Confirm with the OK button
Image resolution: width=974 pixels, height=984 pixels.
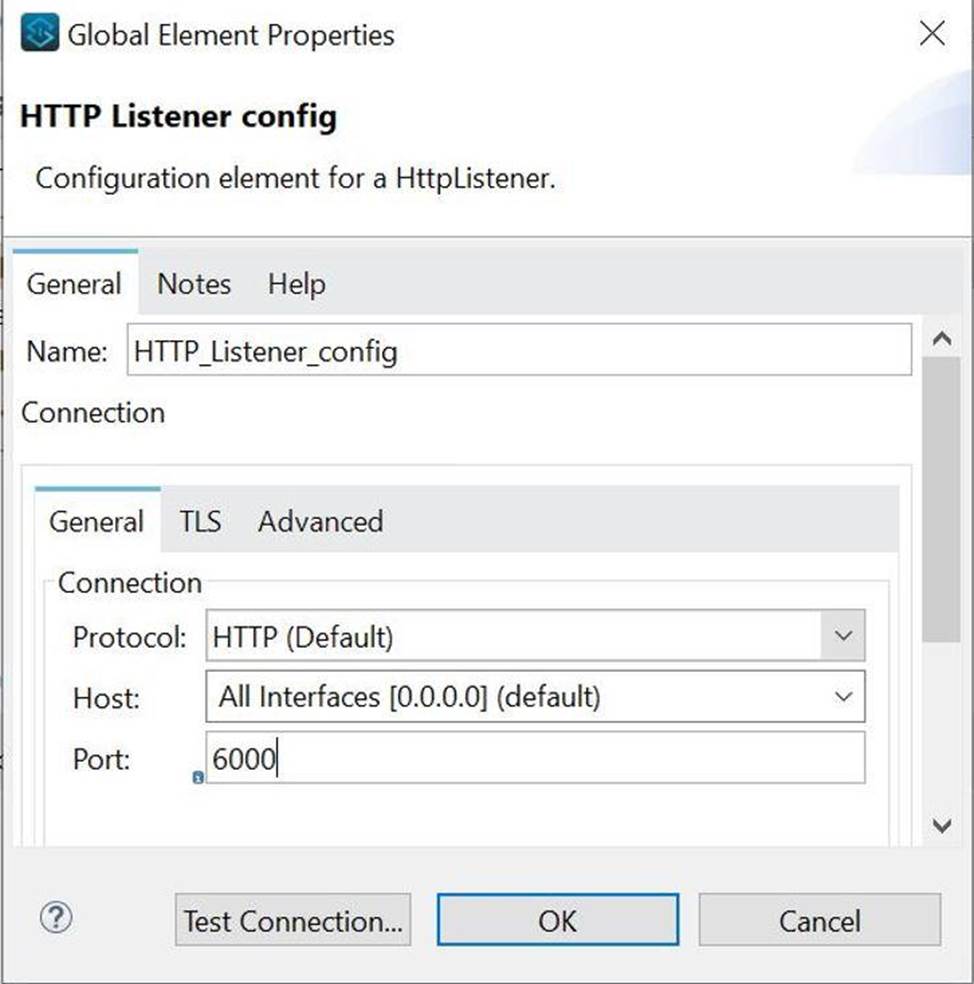coord(557,920)
